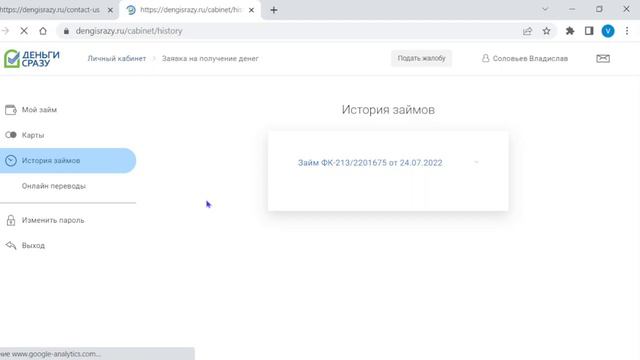The height and width of the screenshot is (360, 640).
Task: Open Личный кабинет breadcrumb link
Action: click(117, 58)
